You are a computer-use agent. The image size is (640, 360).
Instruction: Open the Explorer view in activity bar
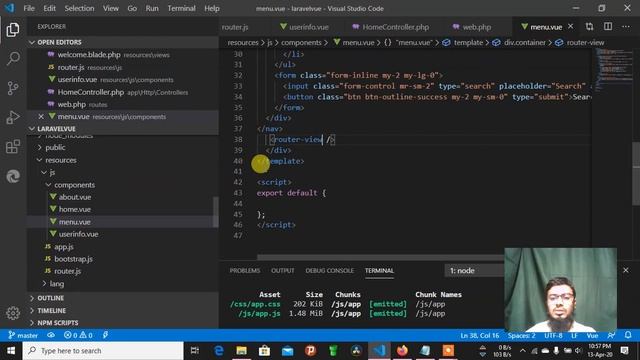(x=13, y=30)
